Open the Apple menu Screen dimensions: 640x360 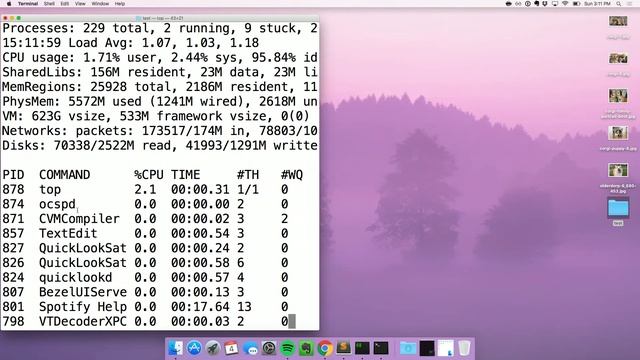9,4
